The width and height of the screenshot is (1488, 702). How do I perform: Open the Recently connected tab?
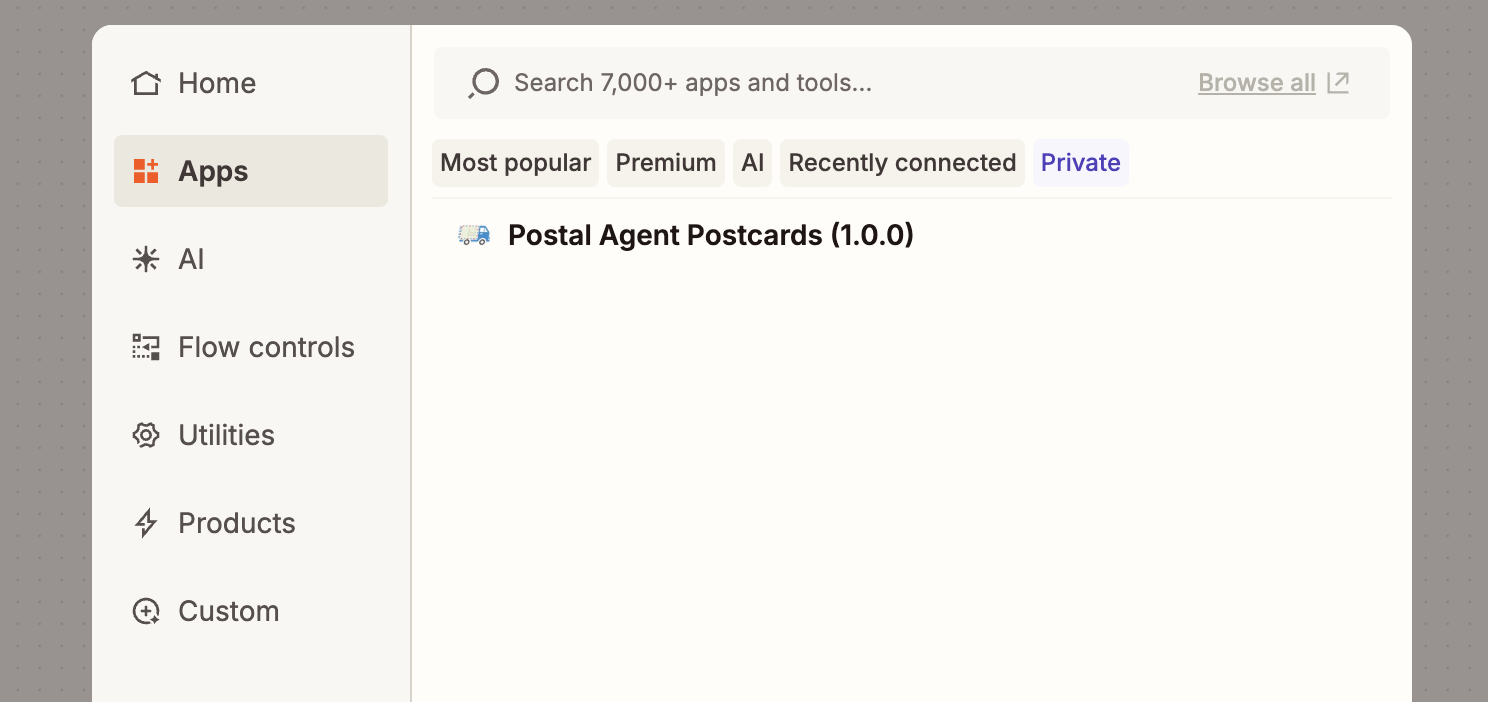[x=902, y=163]
